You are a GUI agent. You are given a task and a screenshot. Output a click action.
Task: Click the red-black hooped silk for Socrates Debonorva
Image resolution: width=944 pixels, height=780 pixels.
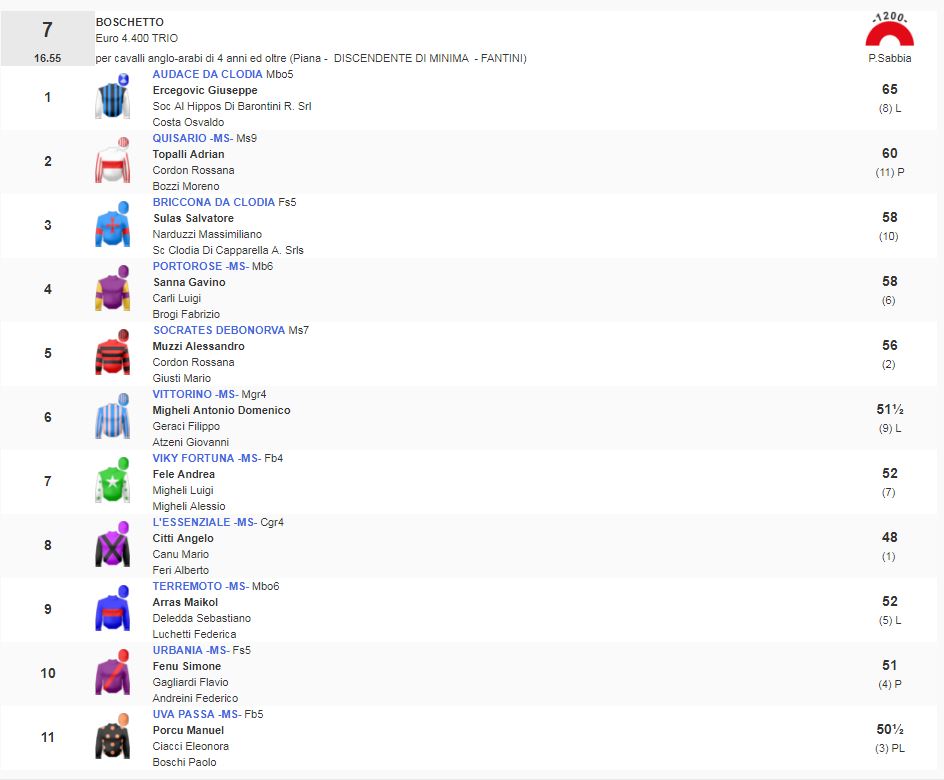point(113,352)
